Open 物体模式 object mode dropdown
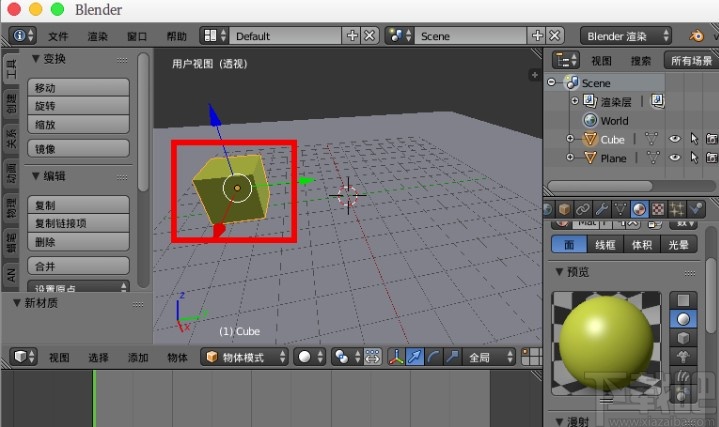The image size is (719, 427). click(244, 356)
